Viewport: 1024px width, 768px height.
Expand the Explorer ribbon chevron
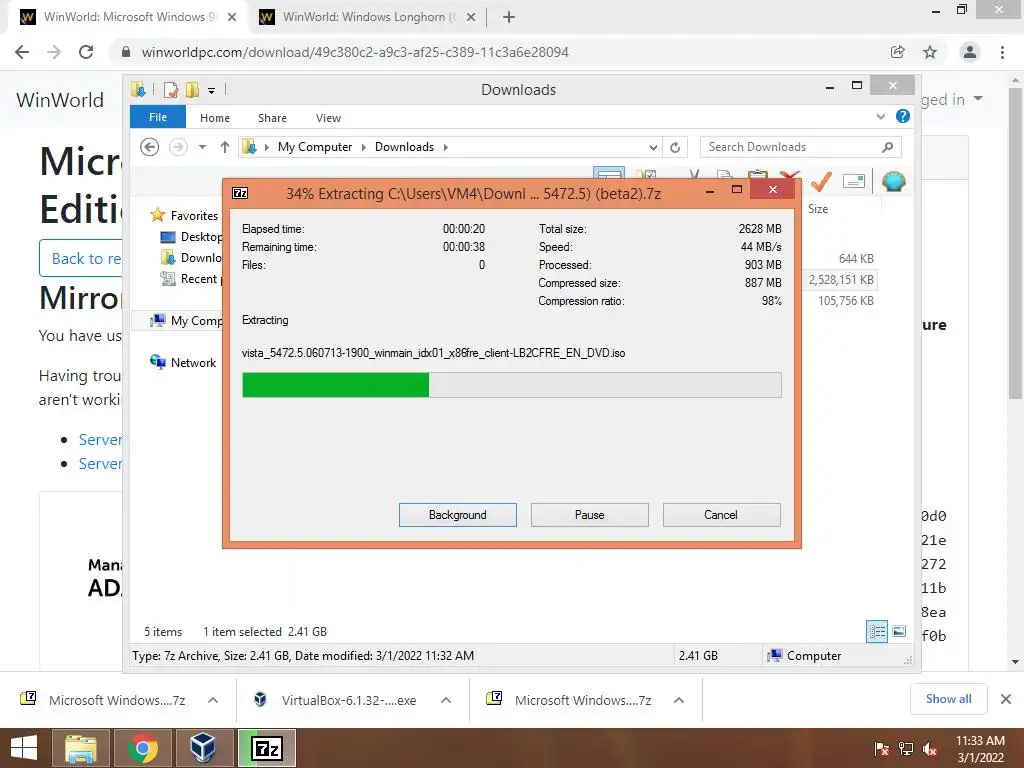(x=881, y=116)
